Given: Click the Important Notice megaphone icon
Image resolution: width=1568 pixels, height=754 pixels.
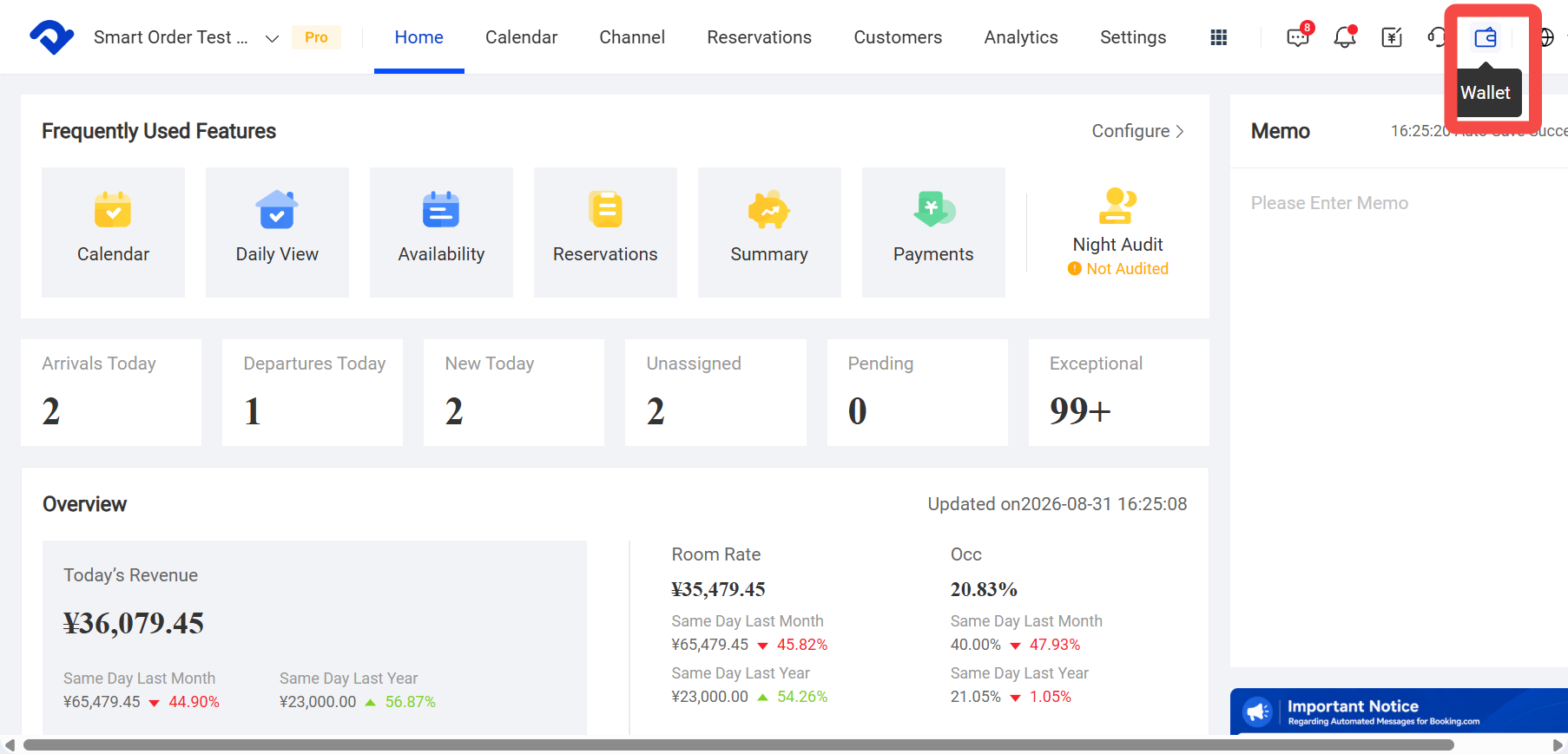Looking at the screenshot, I should tap(1257, 712).
